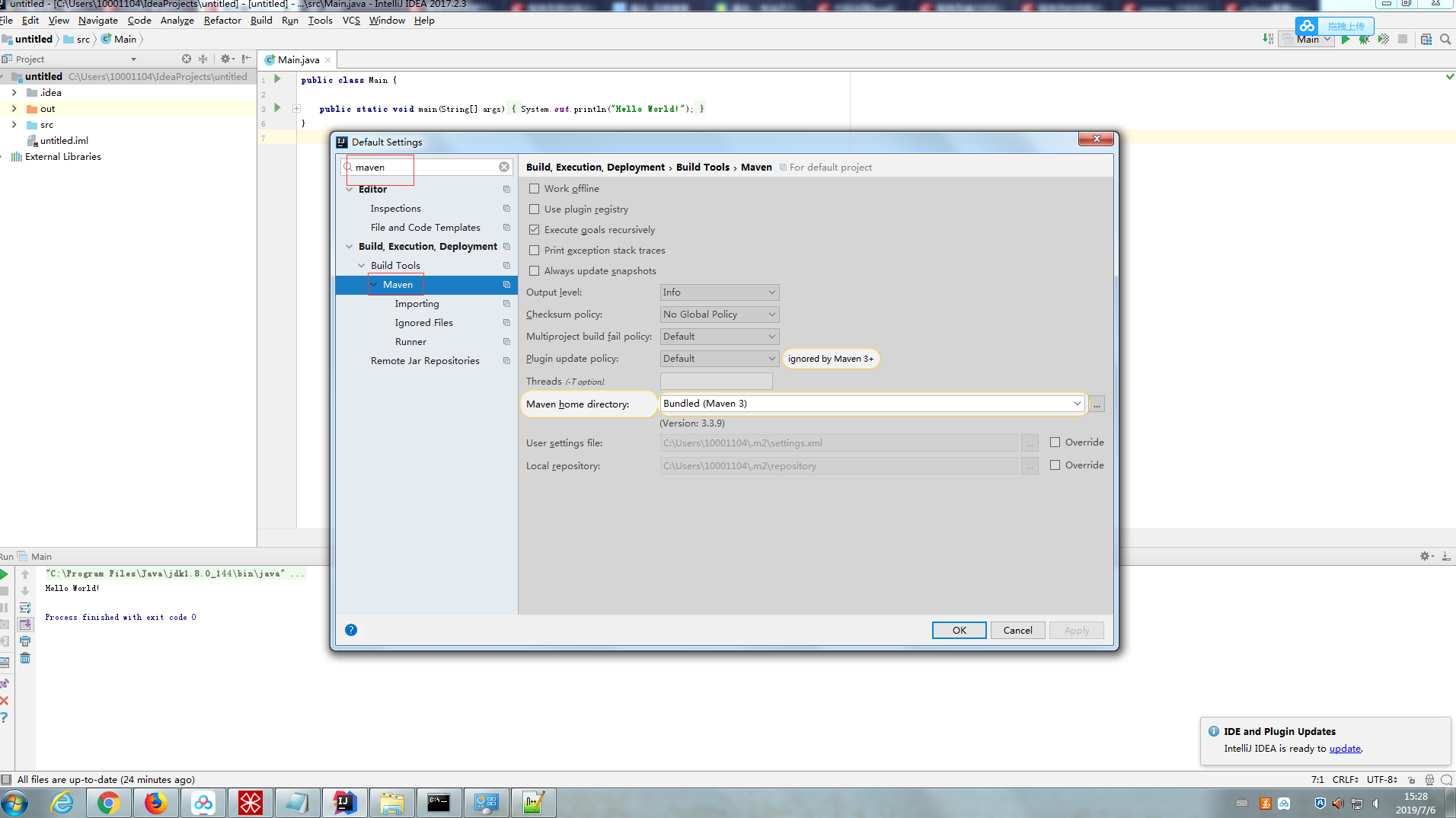The height and width of the screenshot is (818, 1456).
Task: Click Collapse All icon in Project panel
Action: coord(203,59)
